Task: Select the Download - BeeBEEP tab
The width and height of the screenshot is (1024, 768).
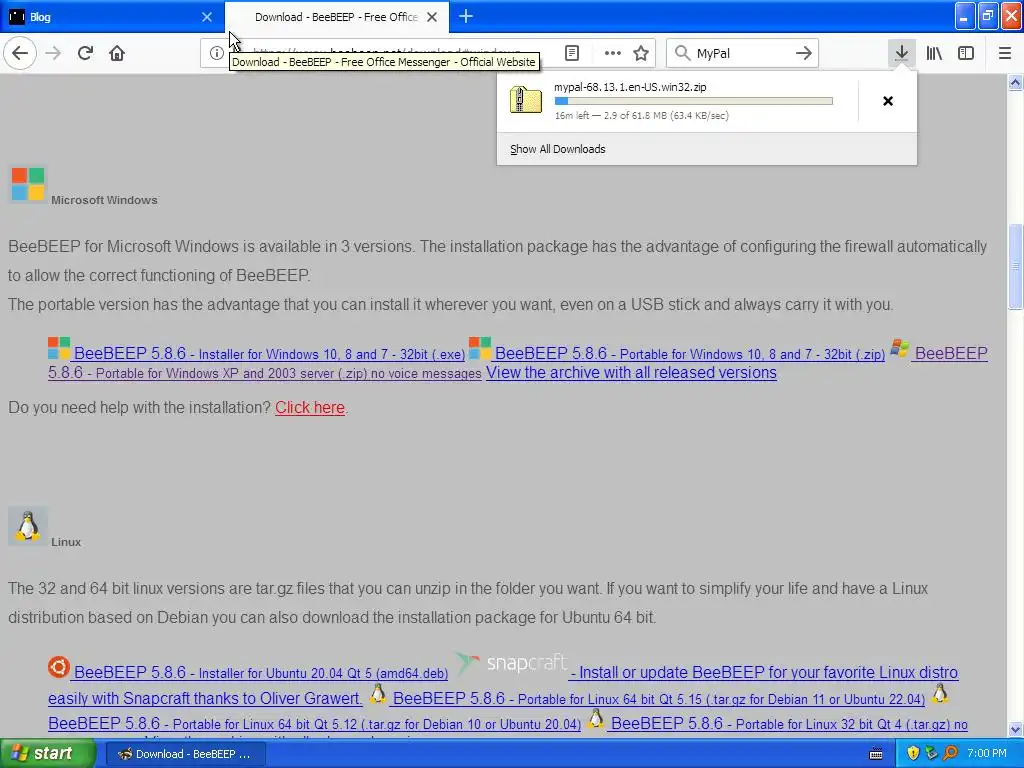Action: click(336, 16)
